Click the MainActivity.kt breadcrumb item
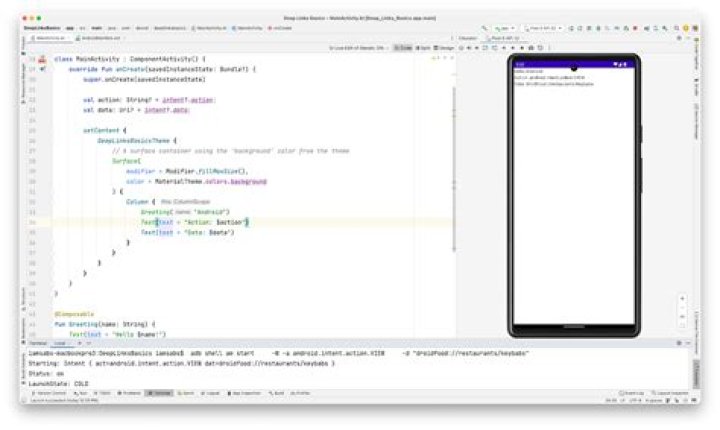 pyautogui.click(x=209, y=28)
